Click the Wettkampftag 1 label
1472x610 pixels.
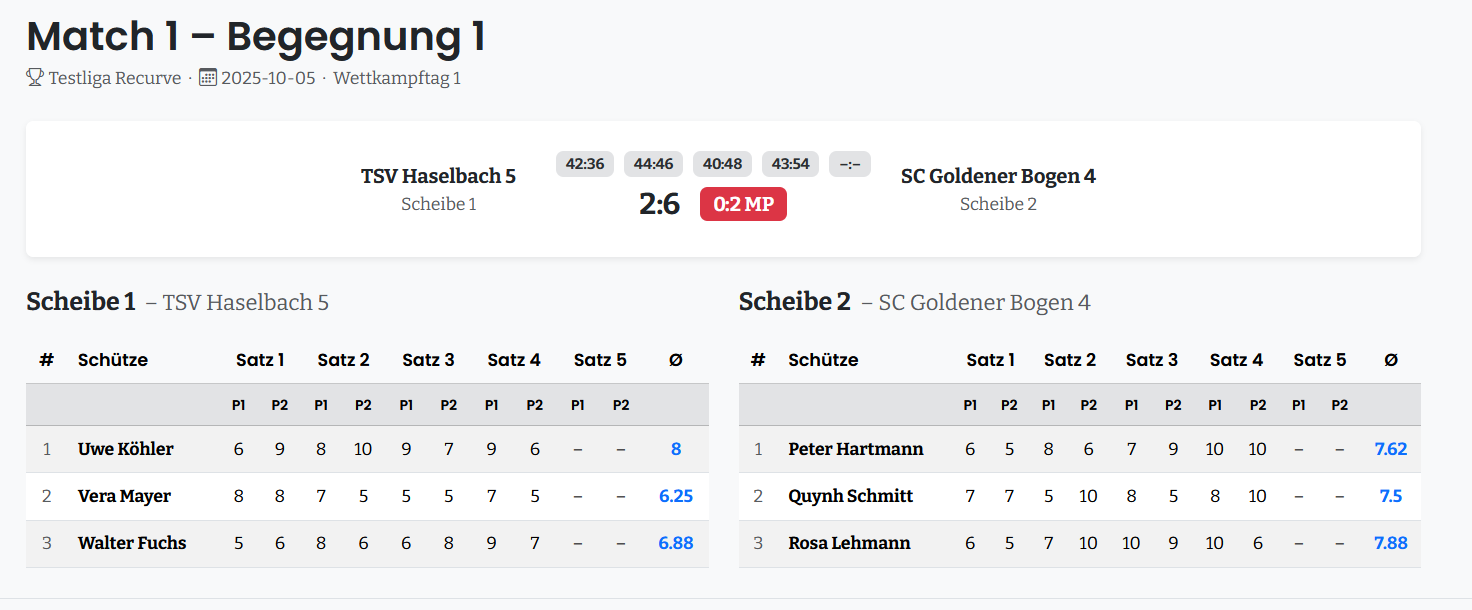pyautogui.click(x=397, y=78)
